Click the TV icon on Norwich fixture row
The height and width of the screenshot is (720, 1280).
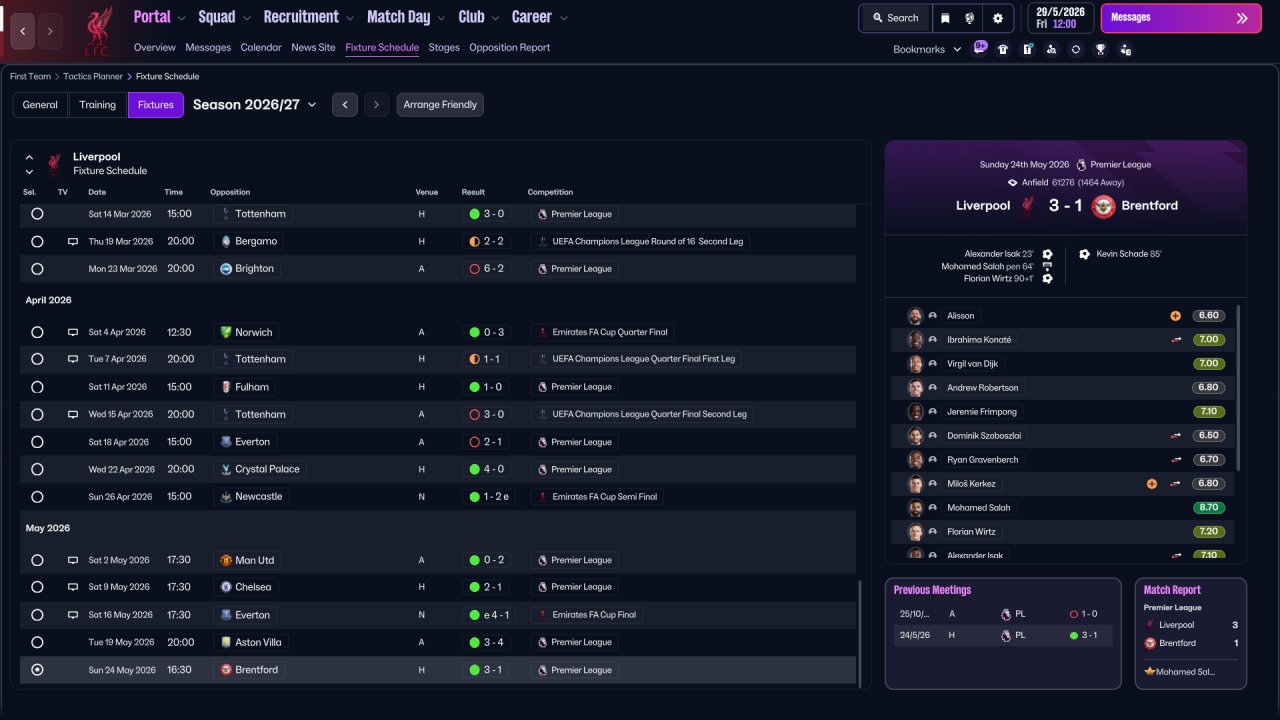[x=72, y=333]
